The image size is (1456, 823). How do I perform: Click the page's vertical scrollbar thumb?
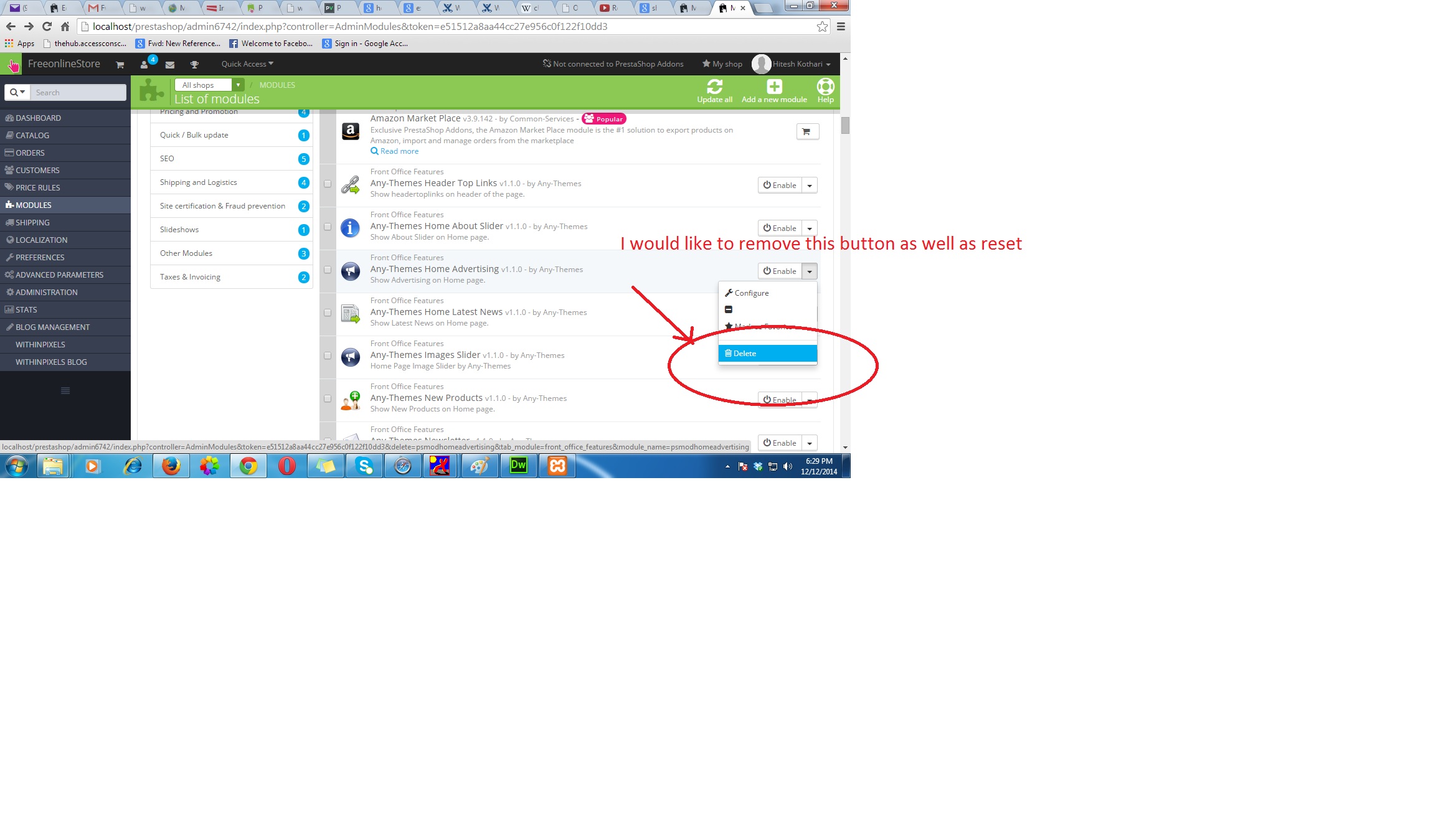point(845,126)
